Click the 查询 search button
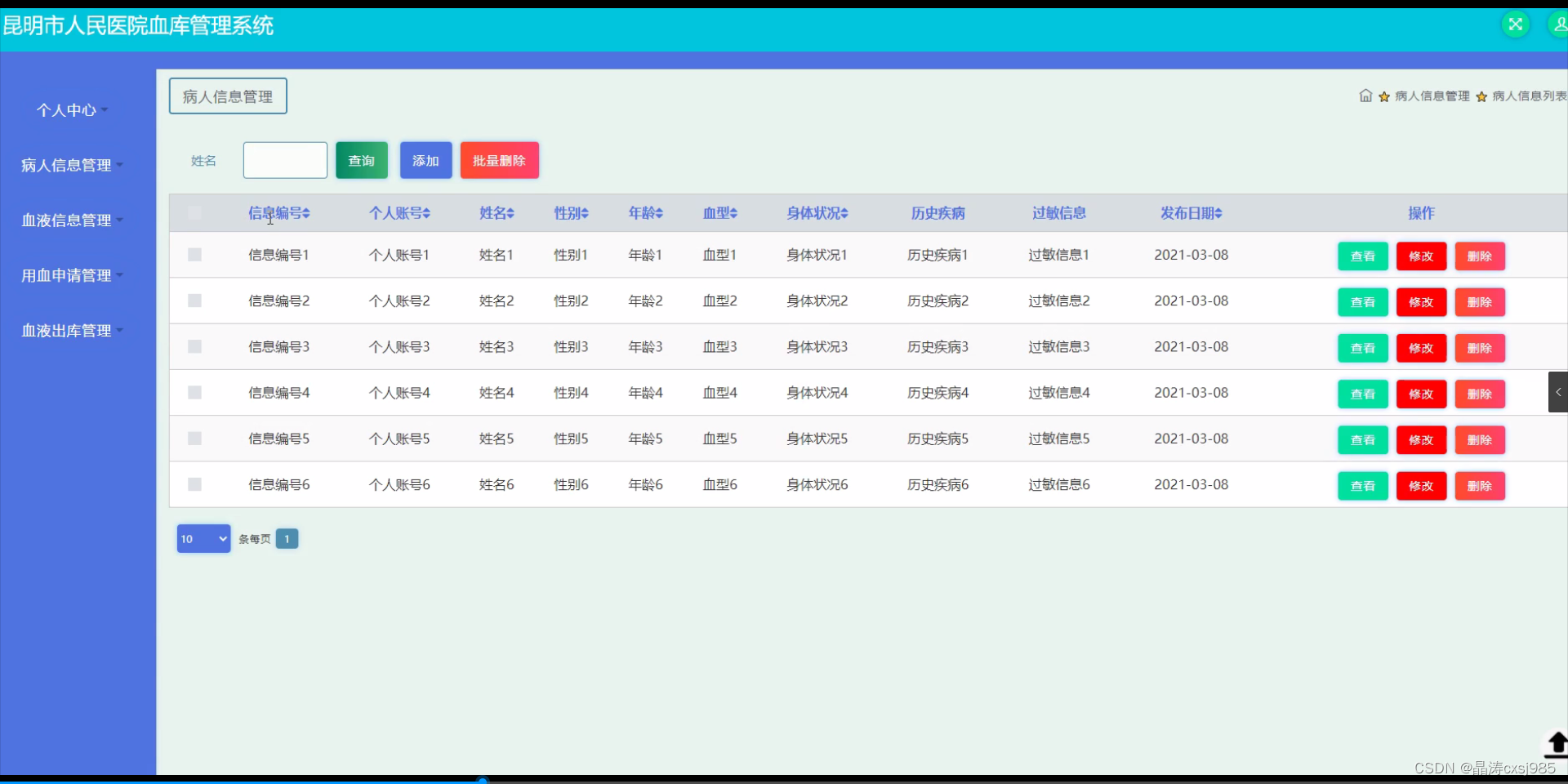 (x=362, y=161)
